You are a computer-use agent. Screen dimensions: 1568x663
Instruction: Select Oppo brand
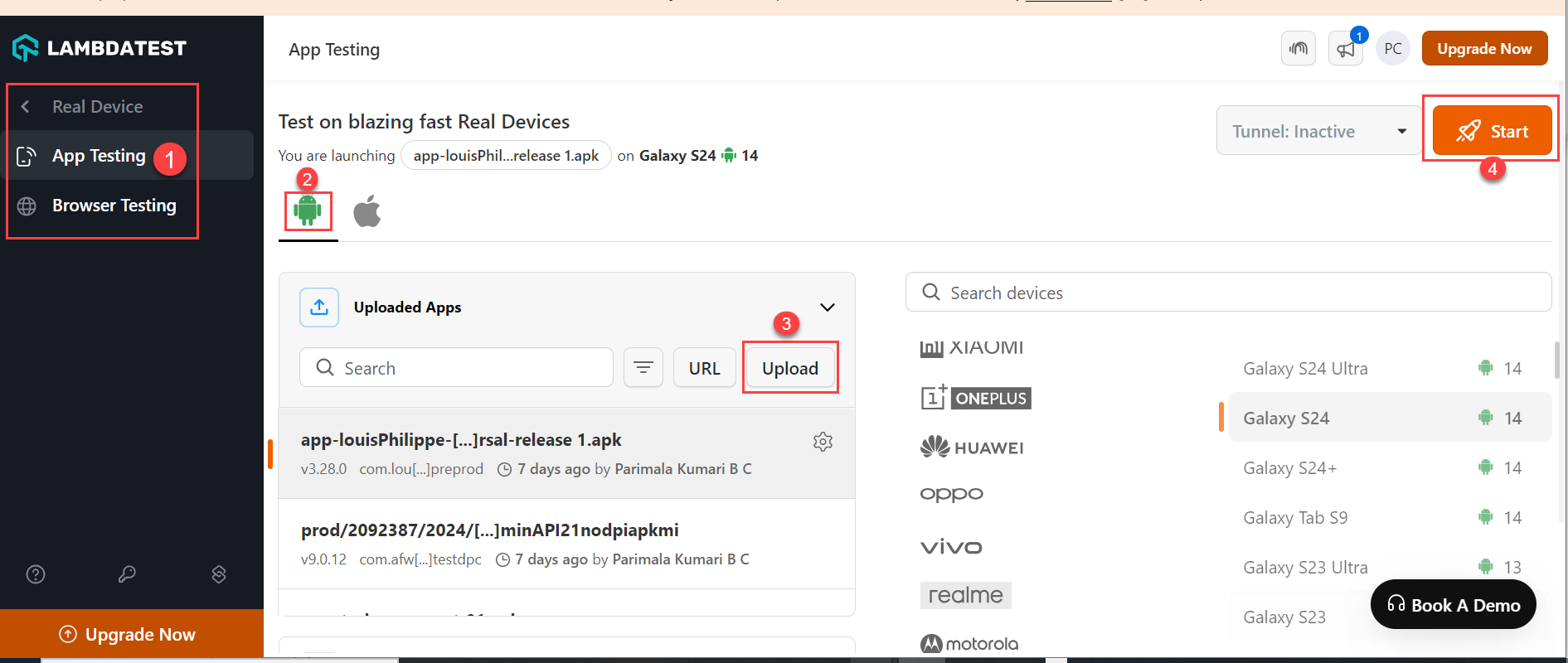click(952, 494)
